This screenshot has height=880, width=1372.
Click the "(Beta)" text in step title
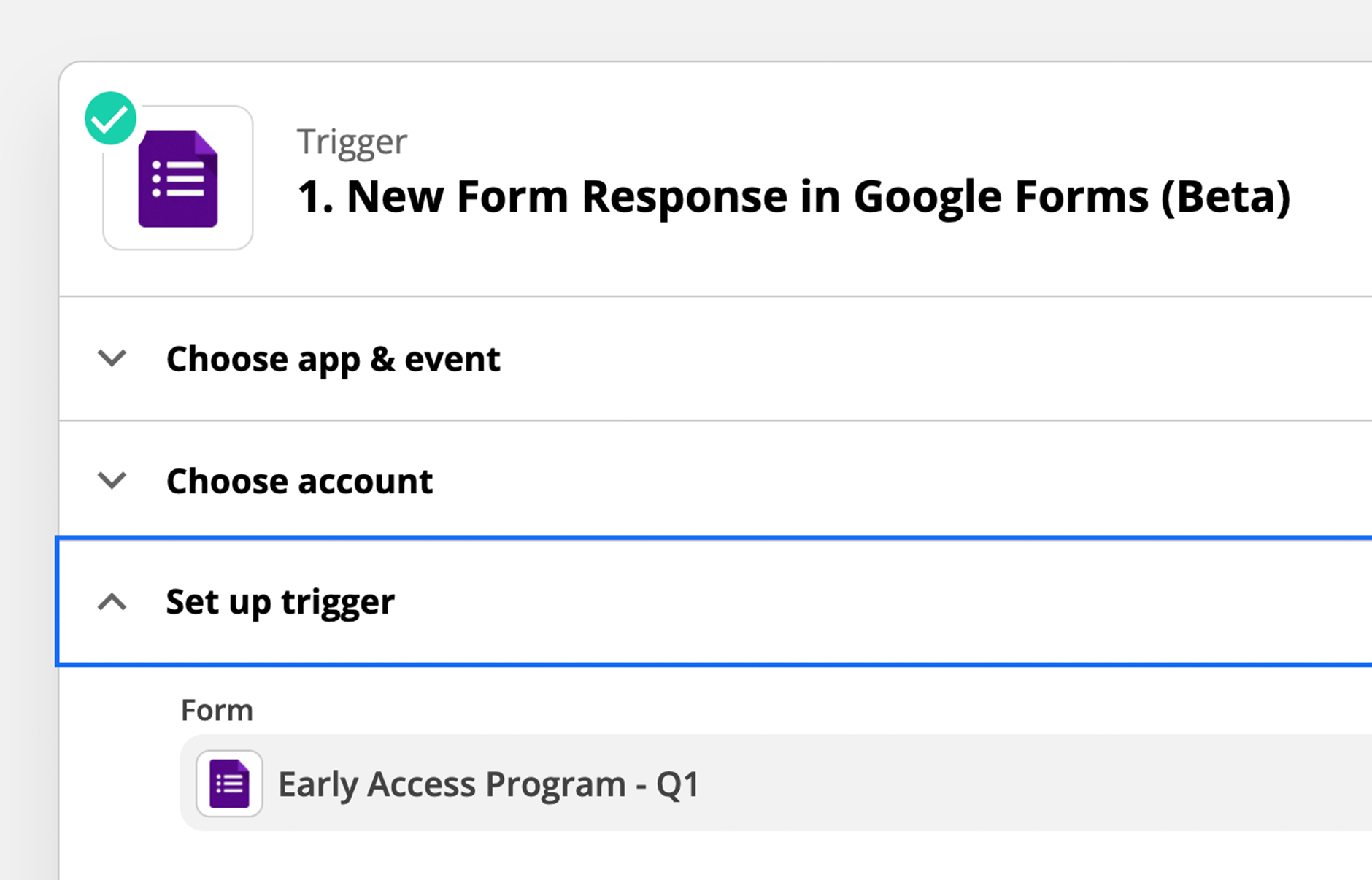[1226, 197]
